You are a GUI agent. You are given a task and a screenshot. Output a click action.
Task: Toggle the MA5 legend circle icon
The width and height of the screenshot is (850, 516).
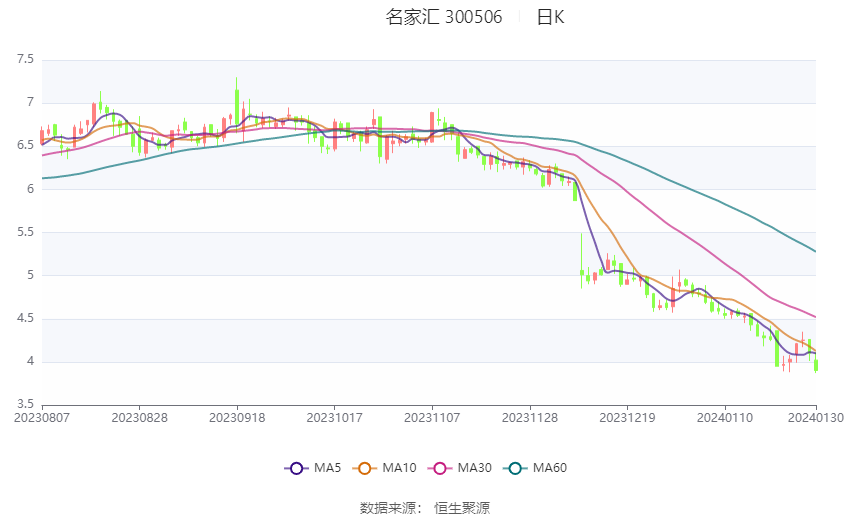pyautogui.click(x=296, y=468)
